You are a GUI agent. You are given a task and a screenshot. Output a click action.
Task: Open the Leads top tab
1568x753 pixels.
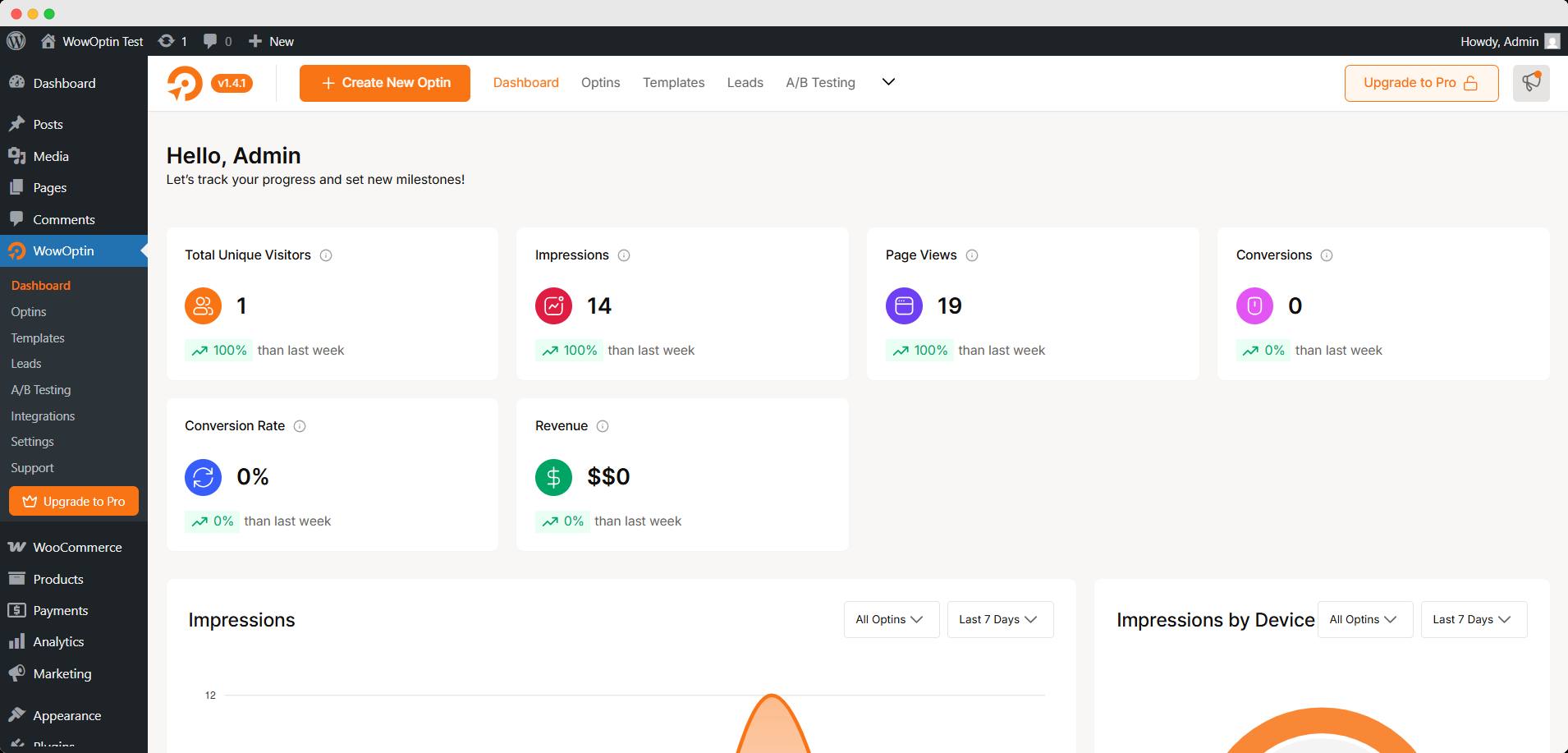click(745, 83)
